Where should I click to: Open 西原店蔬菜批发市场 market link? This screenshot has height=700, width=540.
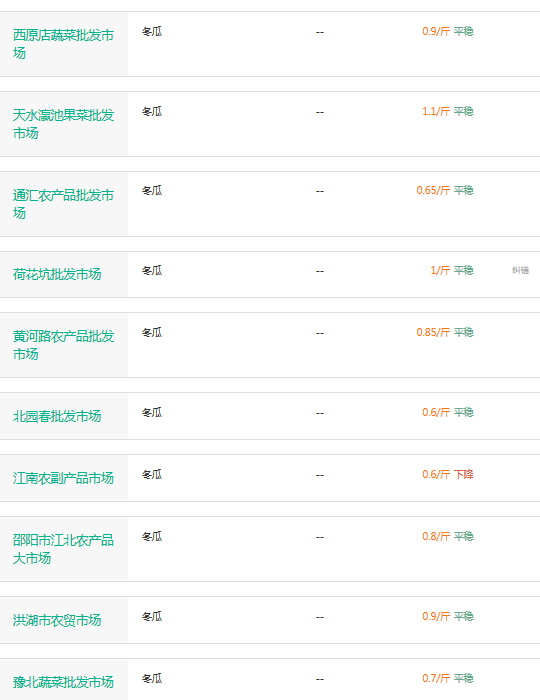coord(63,44)
